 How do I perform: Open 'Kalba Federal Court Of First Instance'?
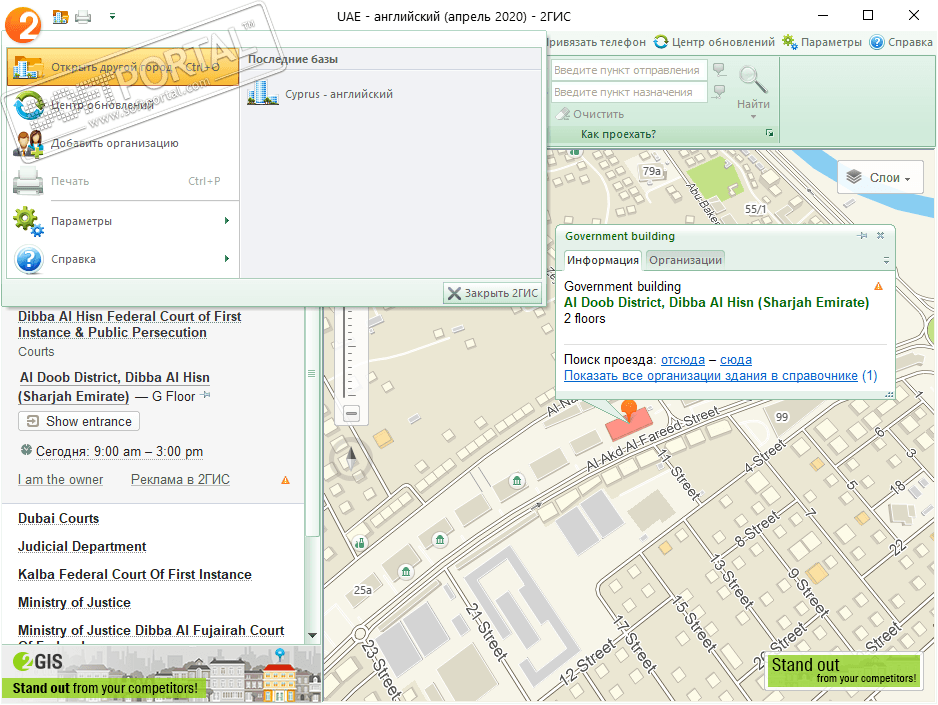(x=135, y=575)
